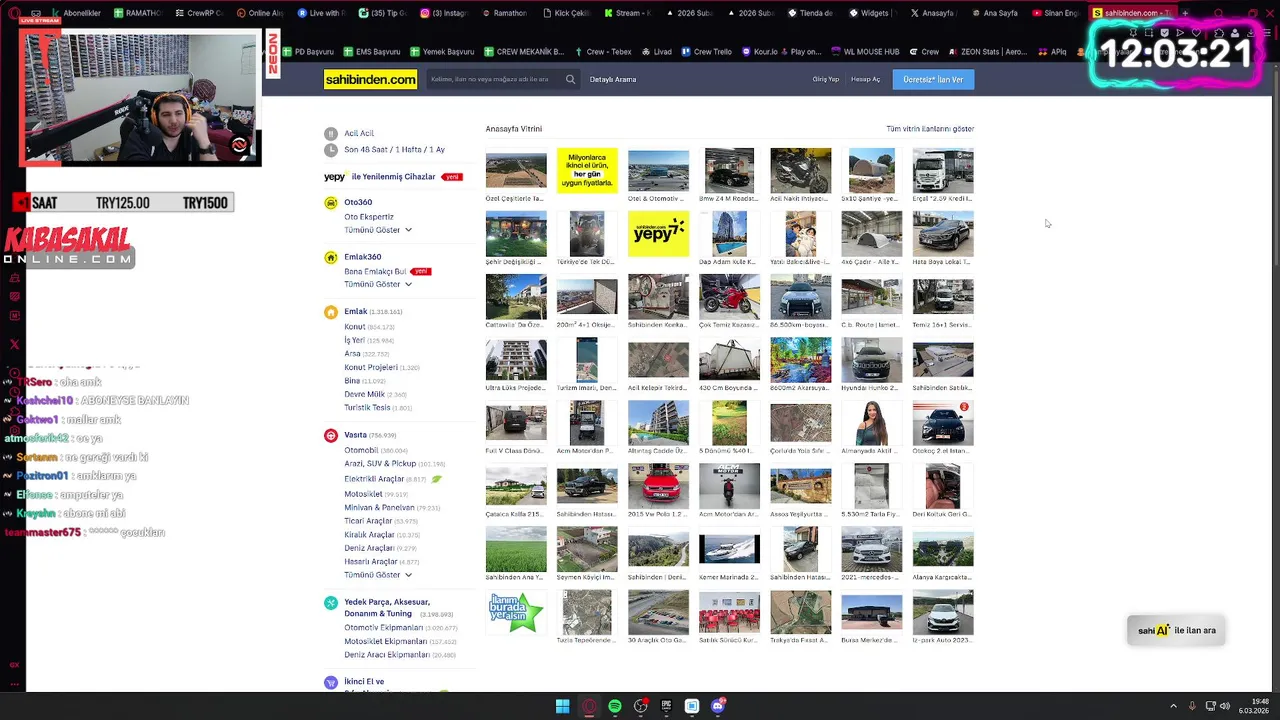Click the X icon in left browser sidebar
Image resolution: width=1280 pixels, height=720 pixels.
click(14, 344)
